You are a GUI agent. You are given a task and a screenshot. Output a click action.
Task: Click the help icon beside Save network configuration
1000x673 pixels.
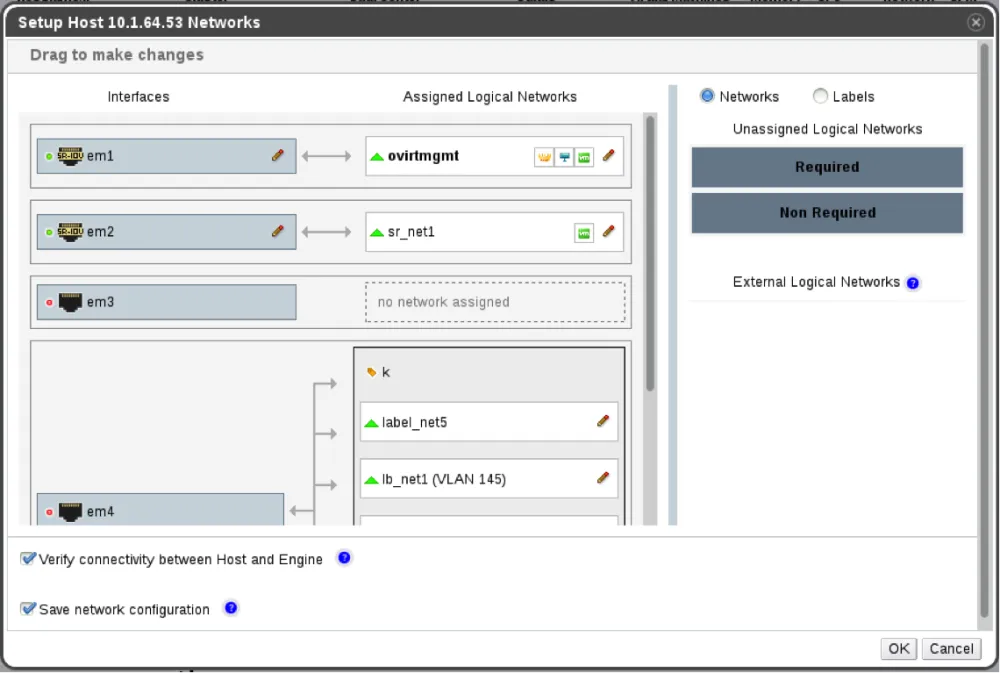pos(231,607)
